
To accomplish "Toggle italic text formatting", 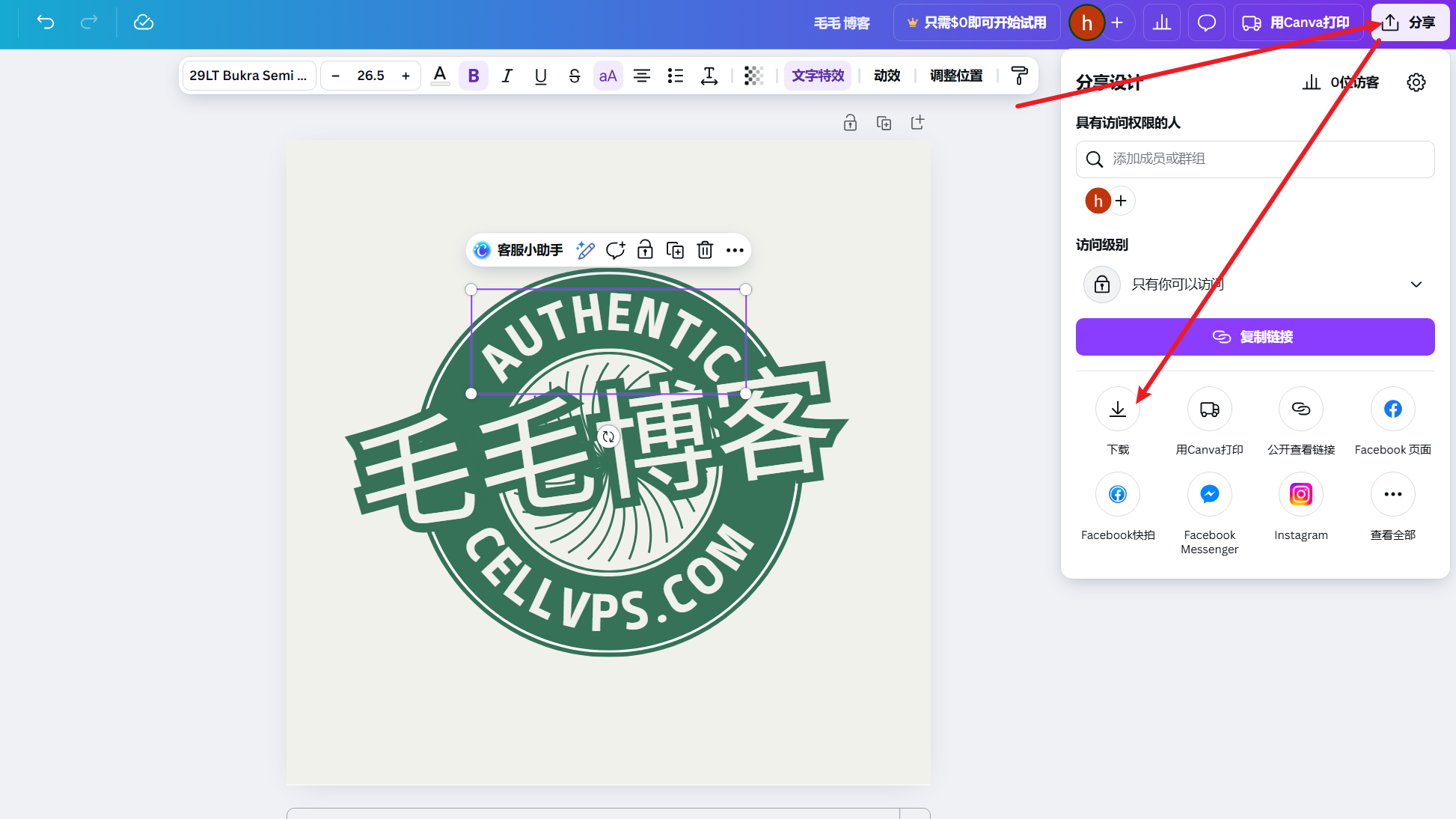I will [x=507, y=76].
